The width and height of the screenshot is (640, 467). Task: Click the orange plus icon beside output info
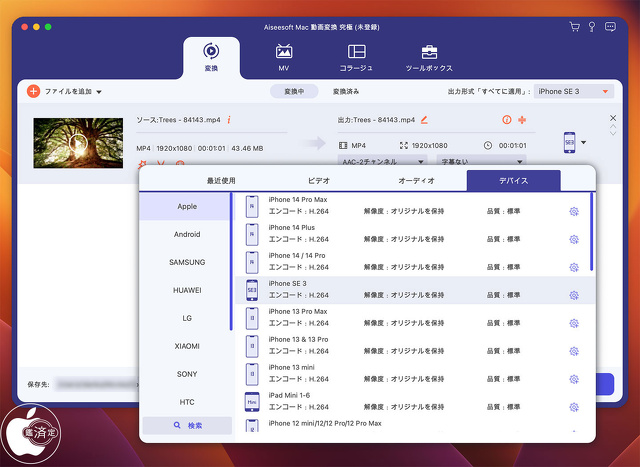click(522, 120)
